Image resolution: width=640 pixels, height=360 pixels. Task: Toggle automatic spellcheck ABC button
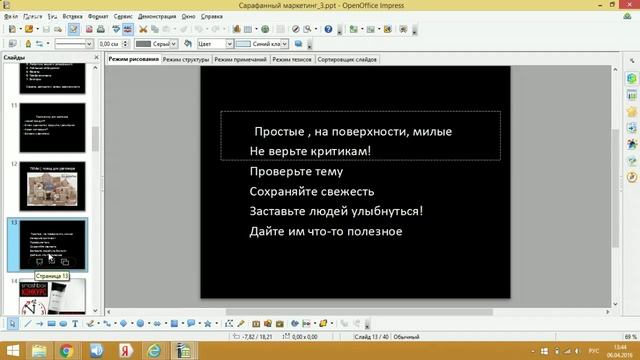point(128,29)
